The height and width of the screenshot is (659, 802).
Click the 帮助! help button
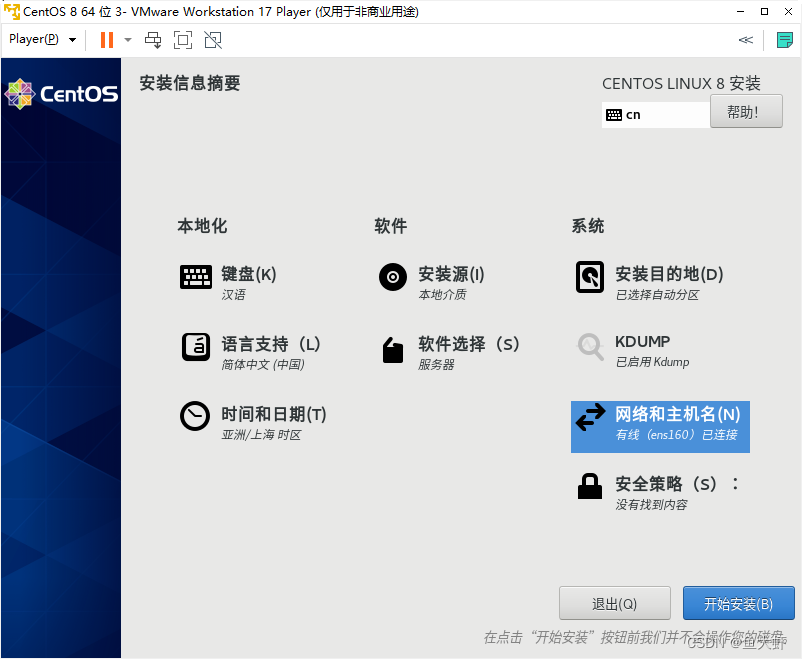click(x=746, y=112)
